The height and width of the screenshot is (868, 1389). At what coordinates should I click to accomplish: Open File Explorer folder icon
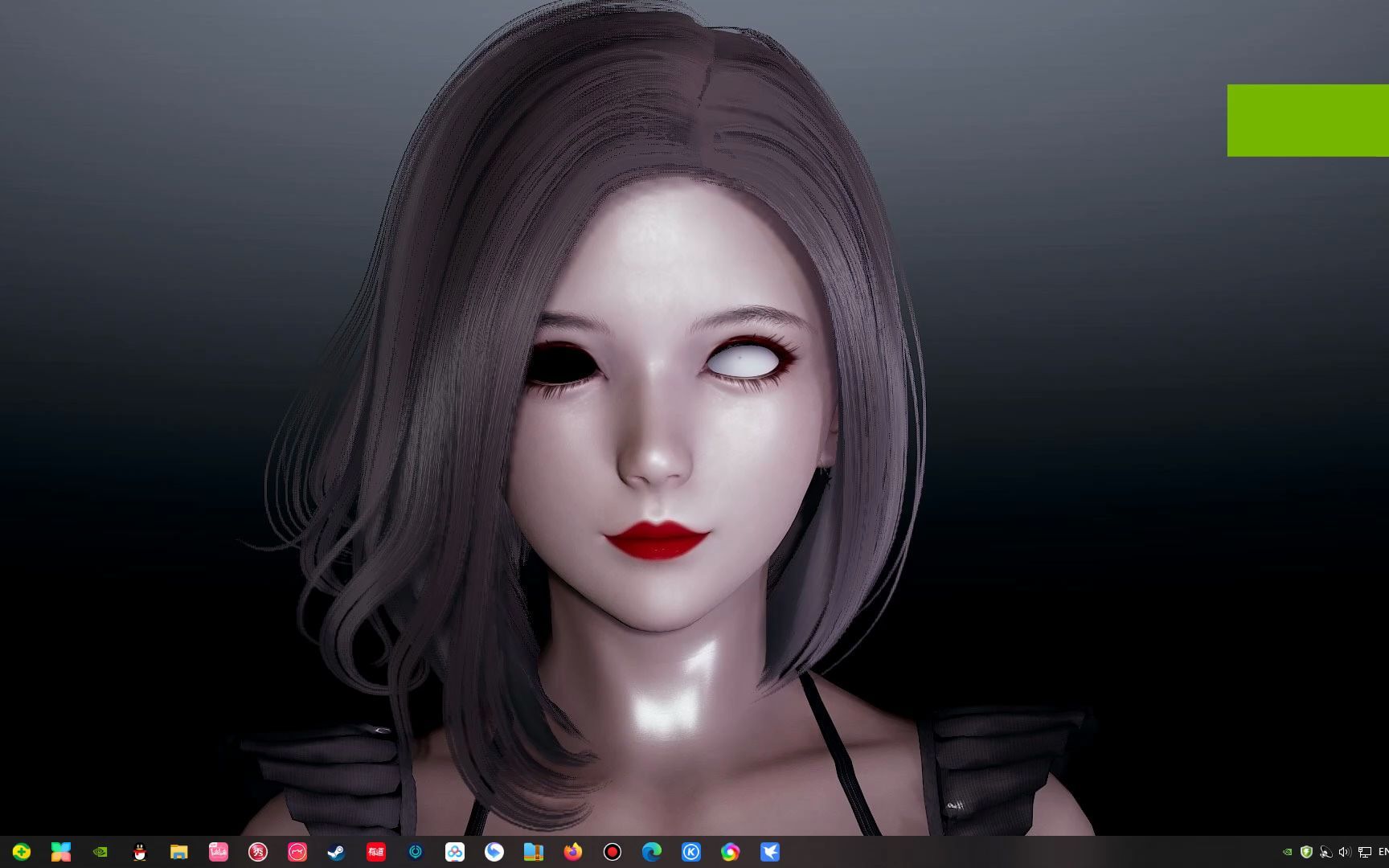(x=179, y=852)
